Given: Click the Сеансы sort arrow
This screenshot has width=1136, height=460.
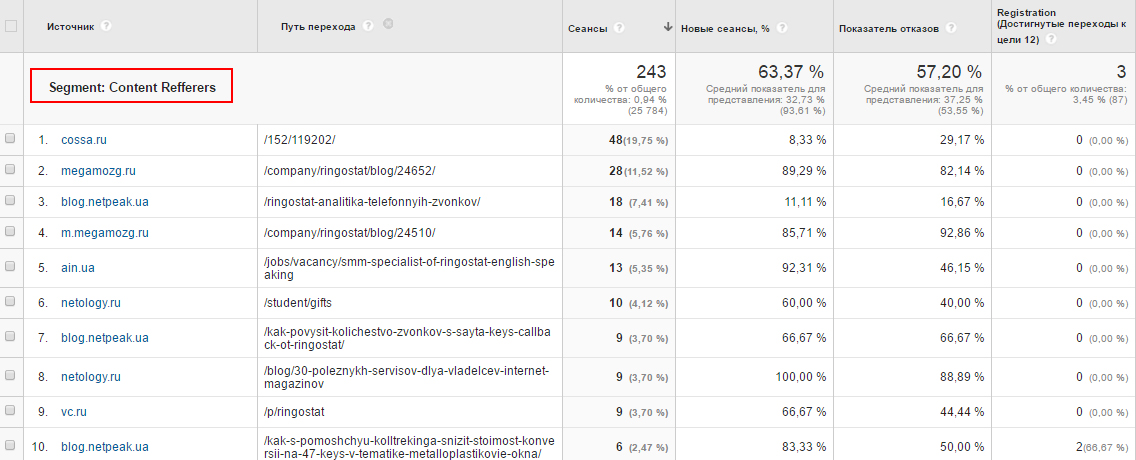Looking at the screenshot, I should tap(667, 28).
